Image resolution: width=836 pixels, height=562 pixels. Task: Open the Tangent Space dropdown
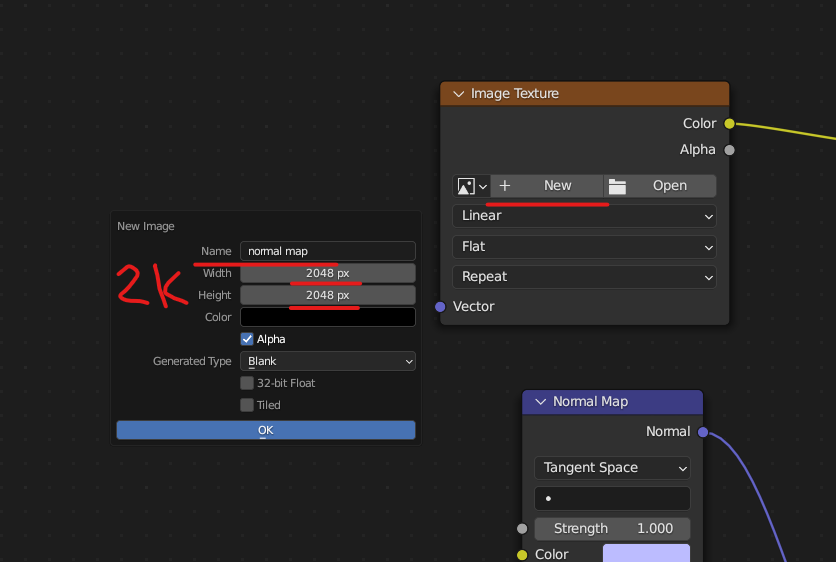click(x=612, y=468)
